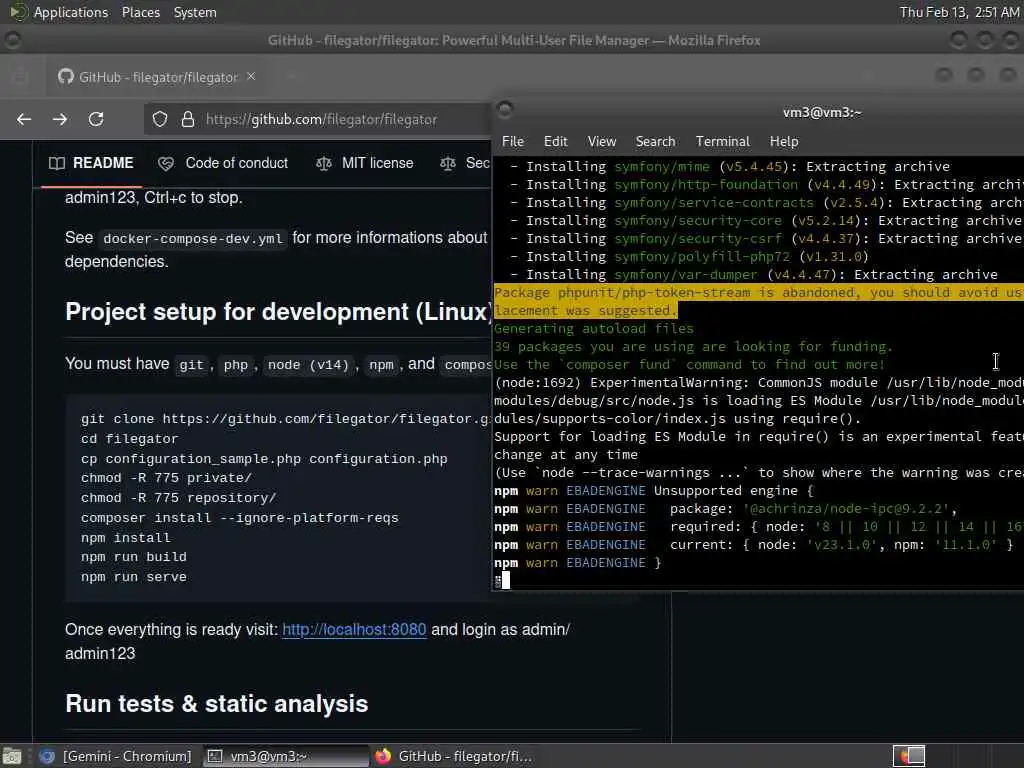1024x768 pixels.
Task: Click the Code of conduct heart icon
Action: [x=166, y=163]
